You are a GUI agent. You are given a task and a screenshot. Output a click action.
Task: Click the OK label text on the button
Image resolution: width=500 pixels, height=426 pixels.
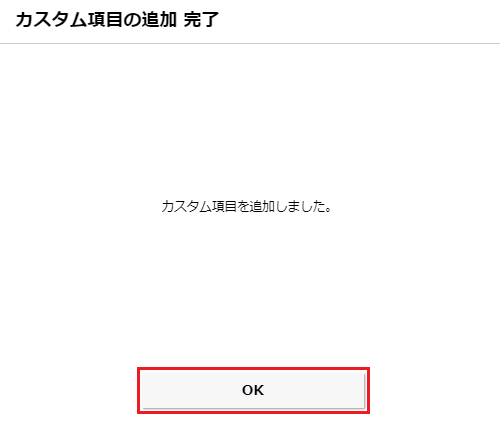[253, 390]
